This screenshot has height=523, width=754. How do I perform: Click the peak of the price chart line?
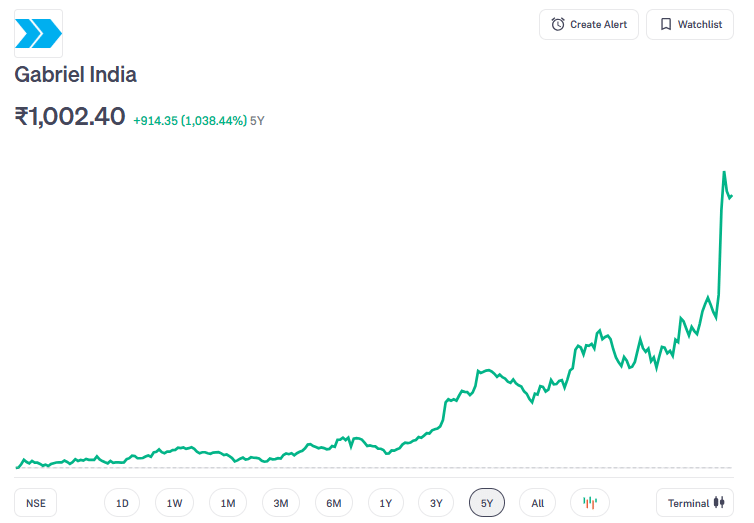pyautogui.click(x=724, y=172)
